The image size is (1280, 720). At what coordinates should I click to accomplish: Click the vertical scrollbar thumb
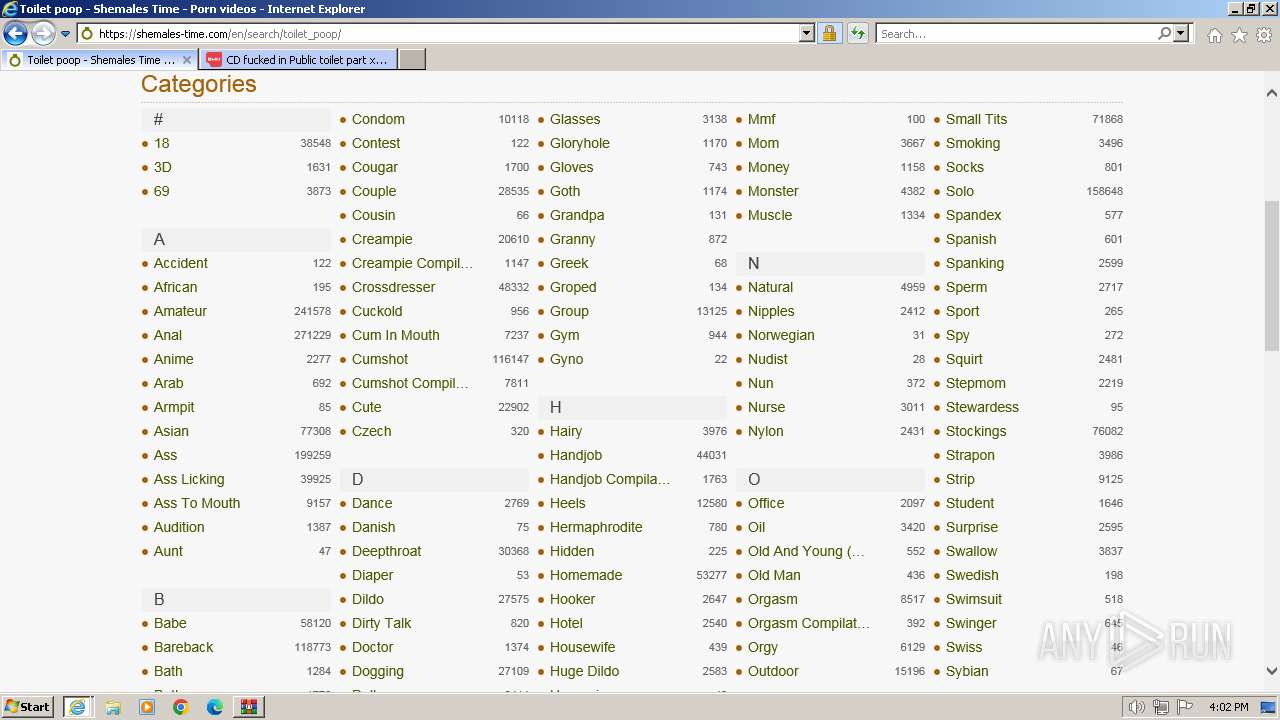pyautogui.click(x=1272, y=275)
